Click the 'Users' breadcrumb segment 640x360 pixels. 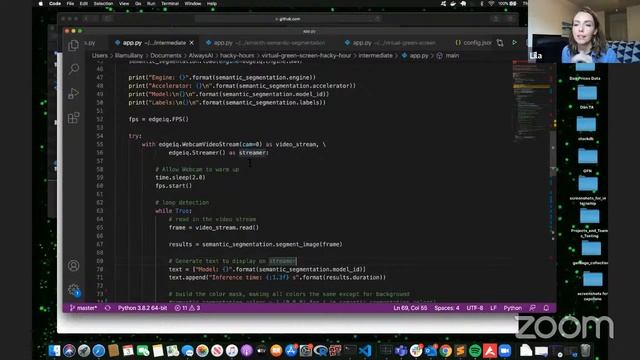click(x=100, y=56)
